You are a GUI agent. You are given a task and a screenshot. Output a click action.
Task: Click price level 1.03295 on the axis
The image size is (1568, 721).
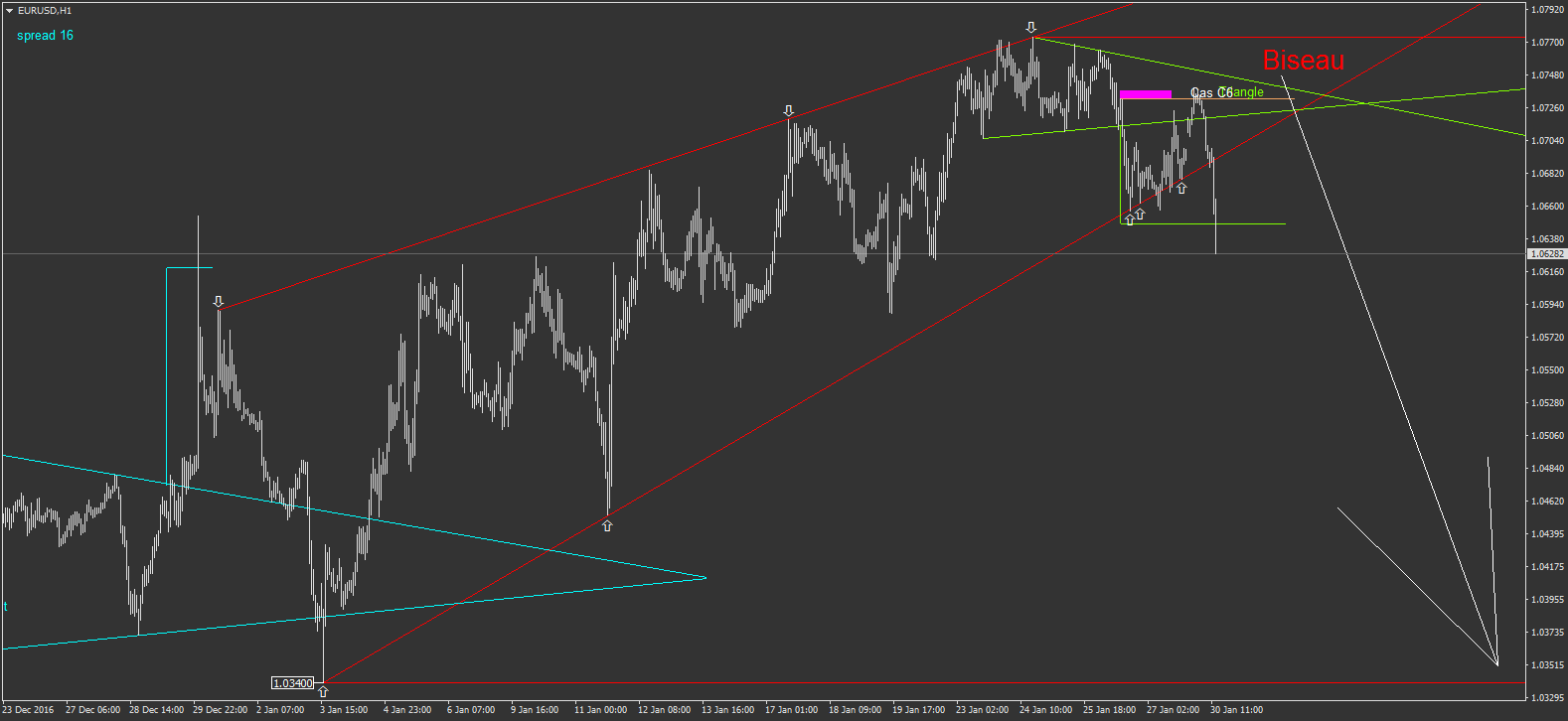coord(1549,698)
